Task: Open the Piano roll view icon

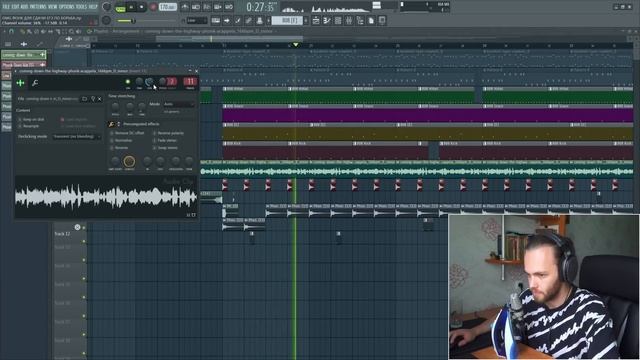Action: point(327,20)
